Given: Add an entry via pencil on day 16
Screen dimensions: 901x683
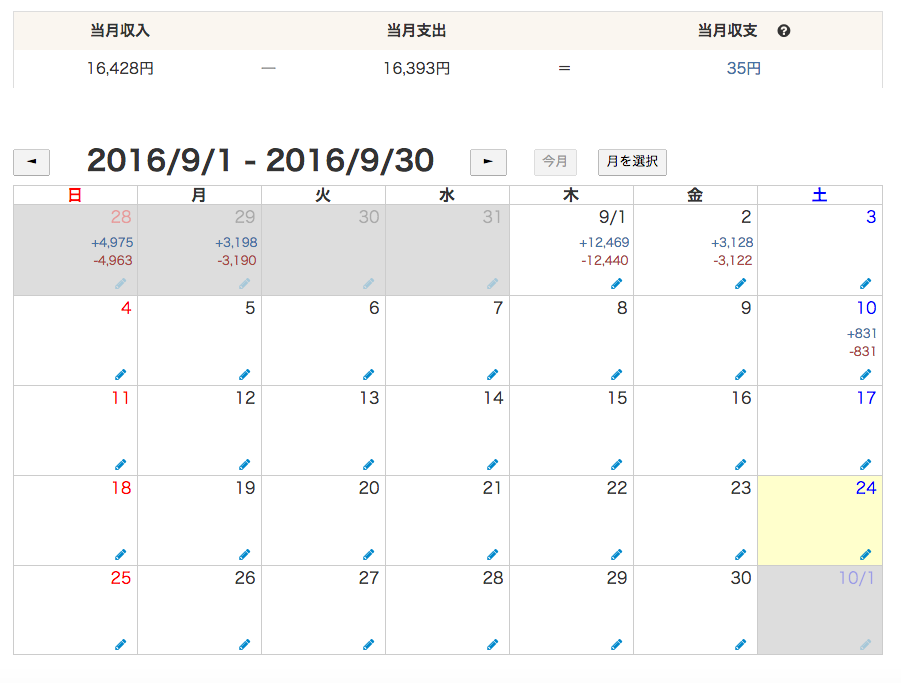Looking at the screenshot, I should click(x=741, y=464).
